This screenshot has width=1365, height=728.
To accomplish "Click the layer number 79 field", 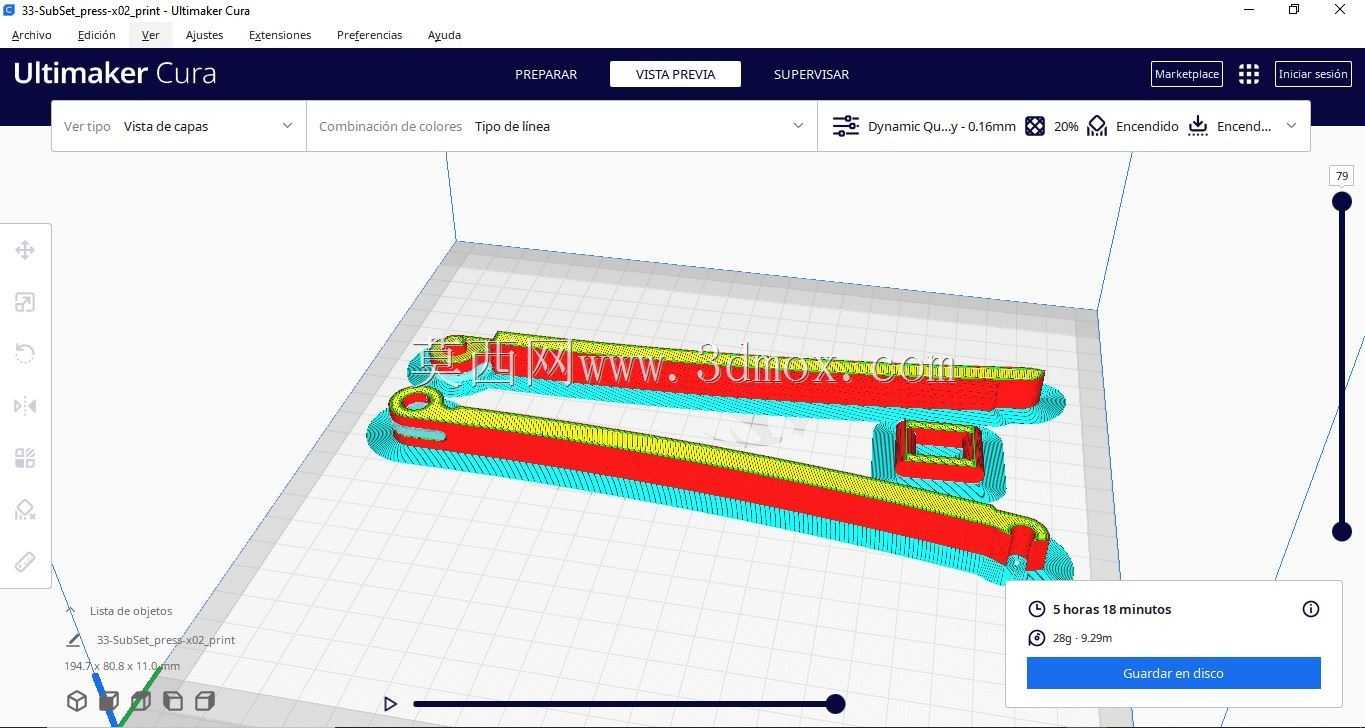I will [x=1342, y=176].
